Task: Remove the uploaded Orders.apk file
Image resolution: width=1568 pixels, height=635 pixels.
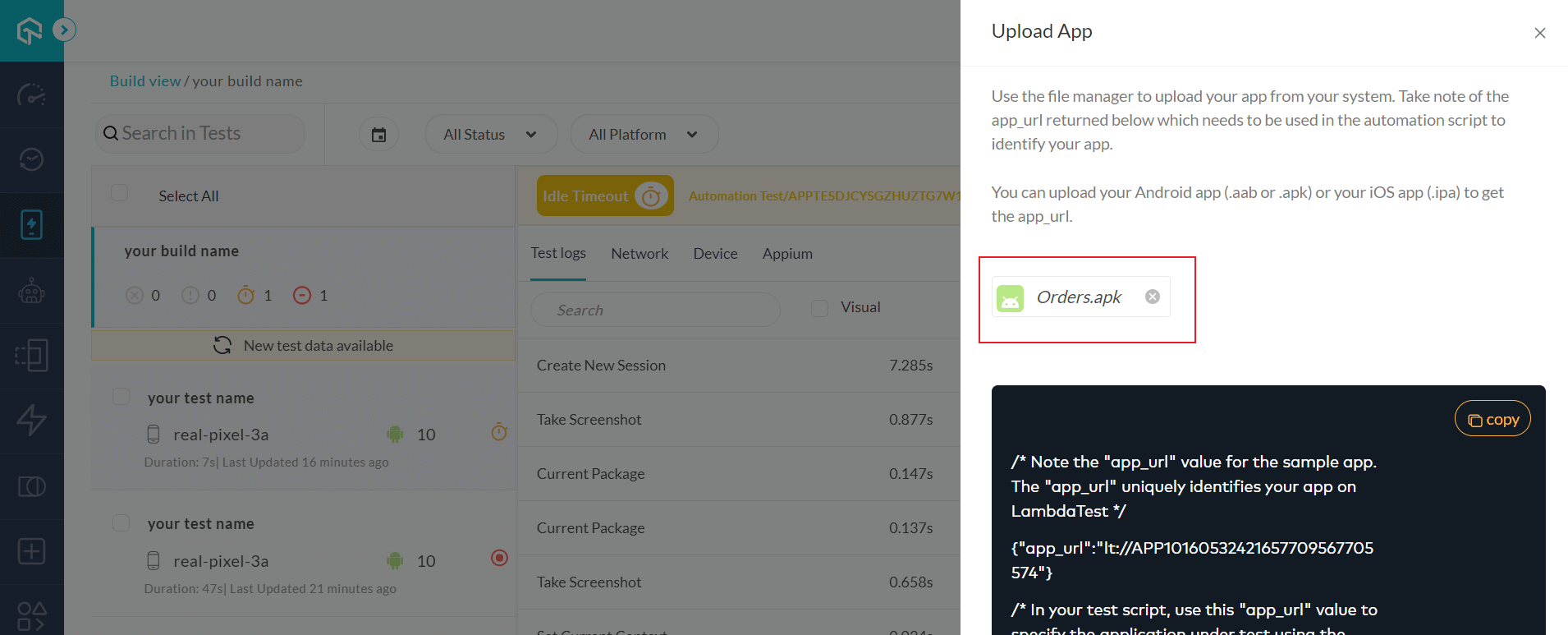Action: (x=1153, y=297)
